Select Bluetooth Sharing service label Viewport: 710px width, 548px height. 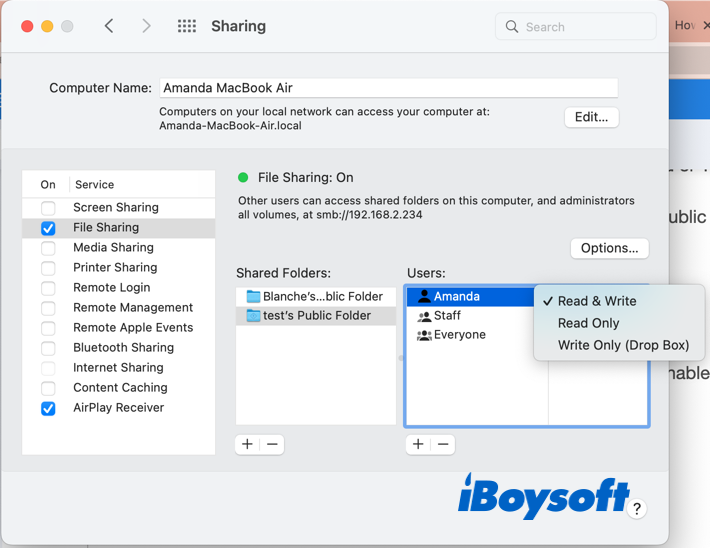[123, 347]
